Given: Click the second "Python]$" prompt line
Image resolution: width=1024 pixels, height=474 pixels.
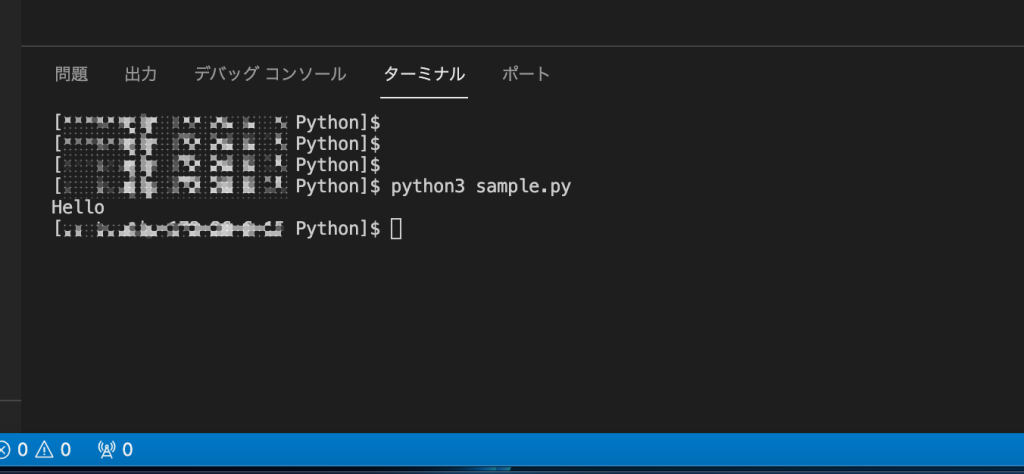Looking at the screenshot, I should coord(338,144).
